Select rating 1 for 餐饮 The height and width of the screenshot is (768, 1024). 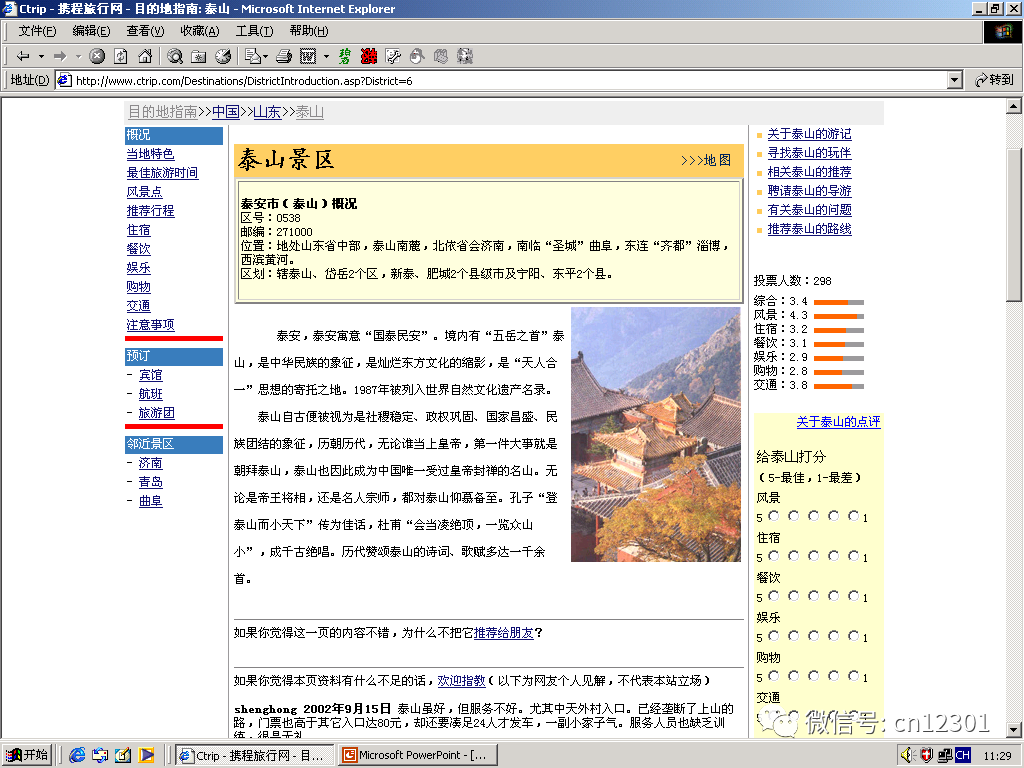click(x=854, y=596)
